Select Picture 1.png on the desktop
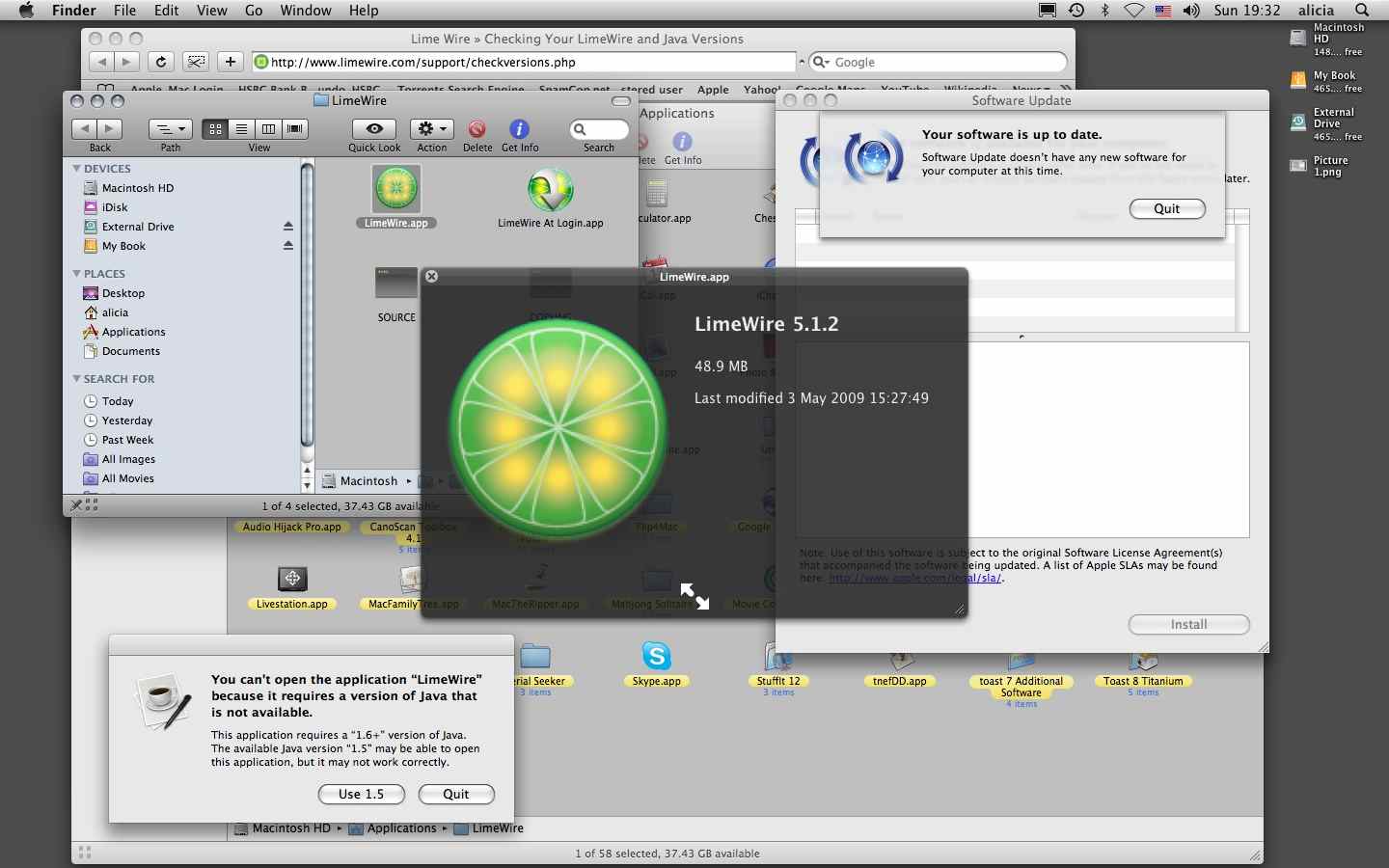The width and height of the screenshot is (1389, 868). [1298, 166]
